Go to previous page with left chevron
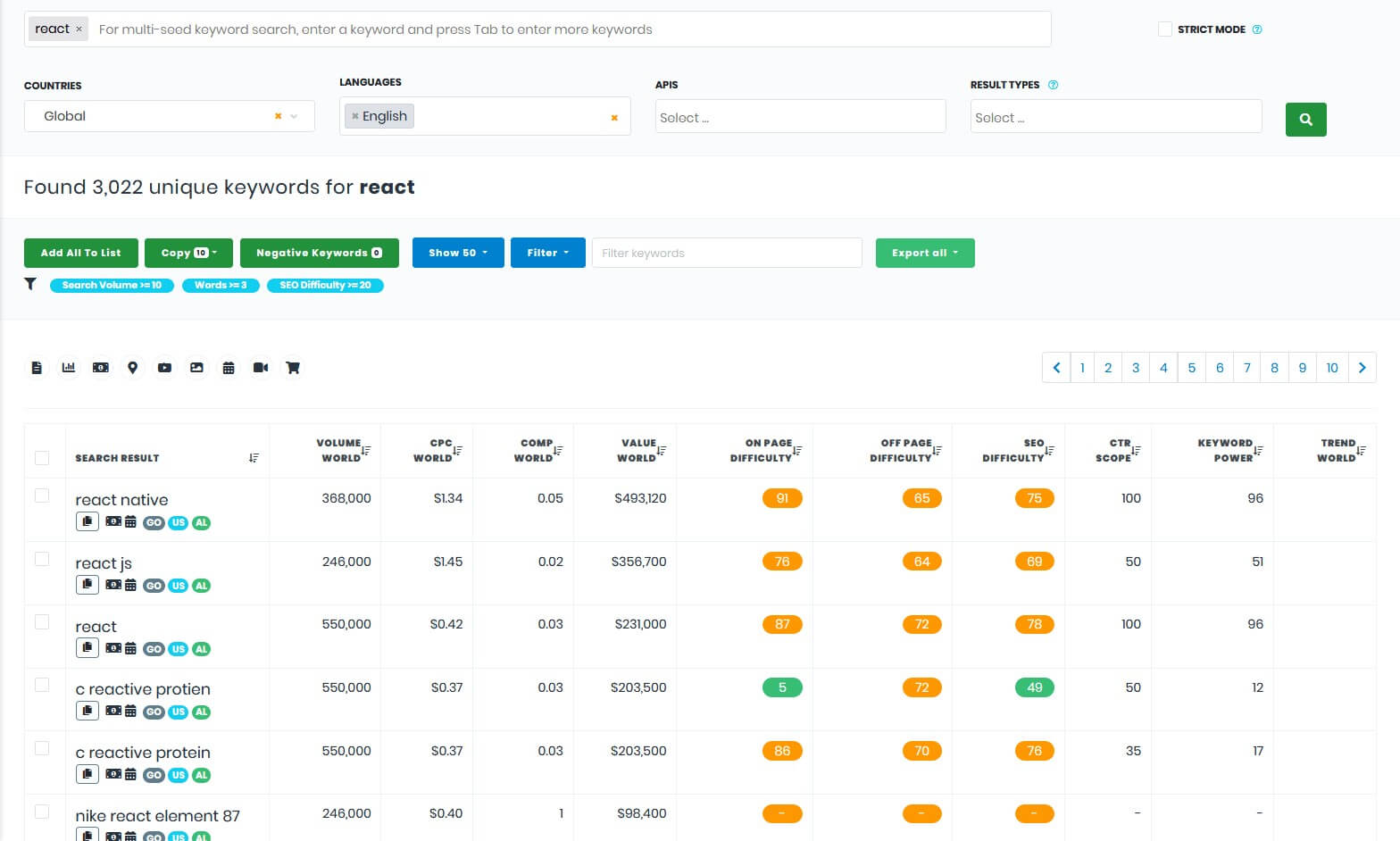 coord(1056,368)
